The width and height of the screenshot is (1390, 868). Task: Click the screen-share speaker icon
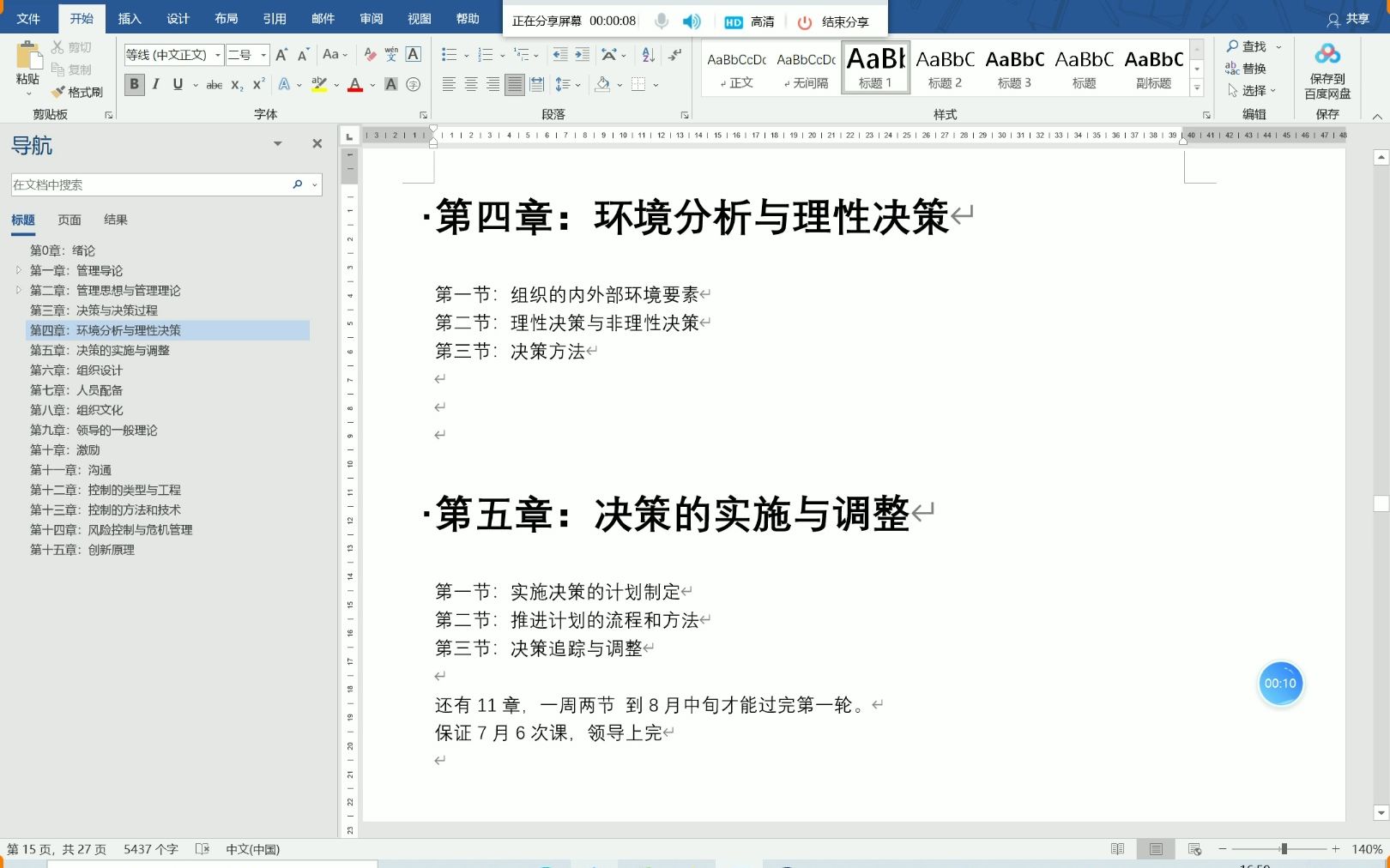(692, 21)
